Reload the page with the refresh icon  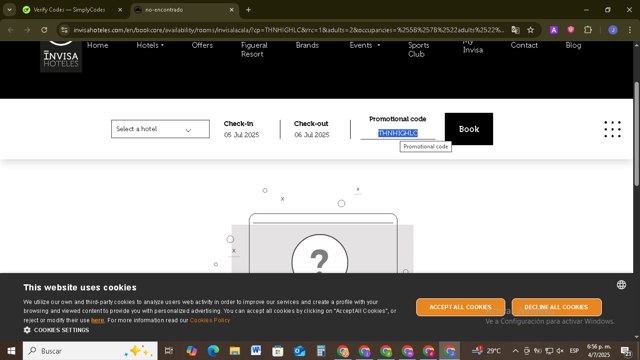tap(44, 30)
